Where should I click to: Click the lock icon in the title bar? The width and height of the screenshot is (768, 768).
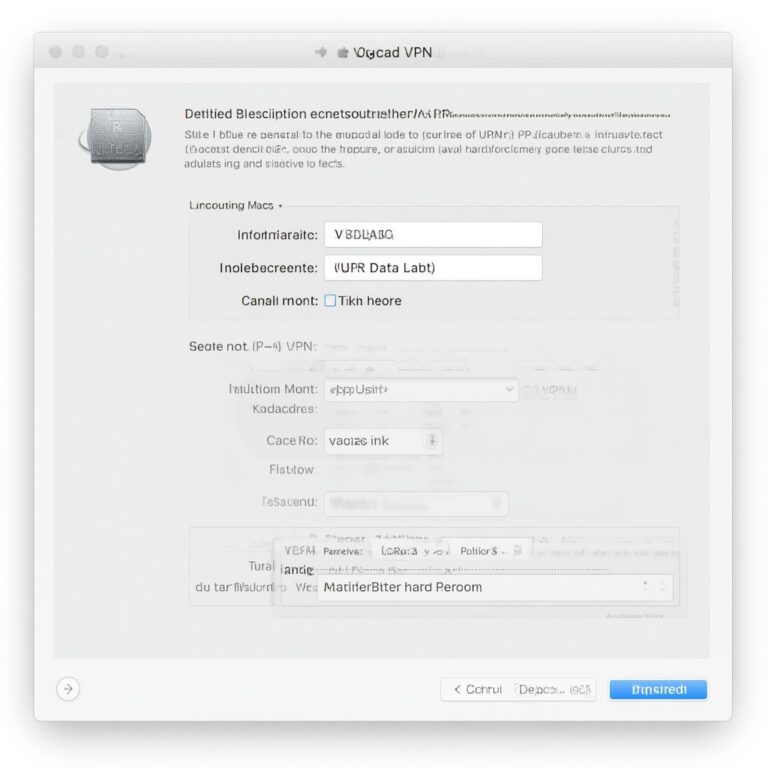[x=343, y=52]
